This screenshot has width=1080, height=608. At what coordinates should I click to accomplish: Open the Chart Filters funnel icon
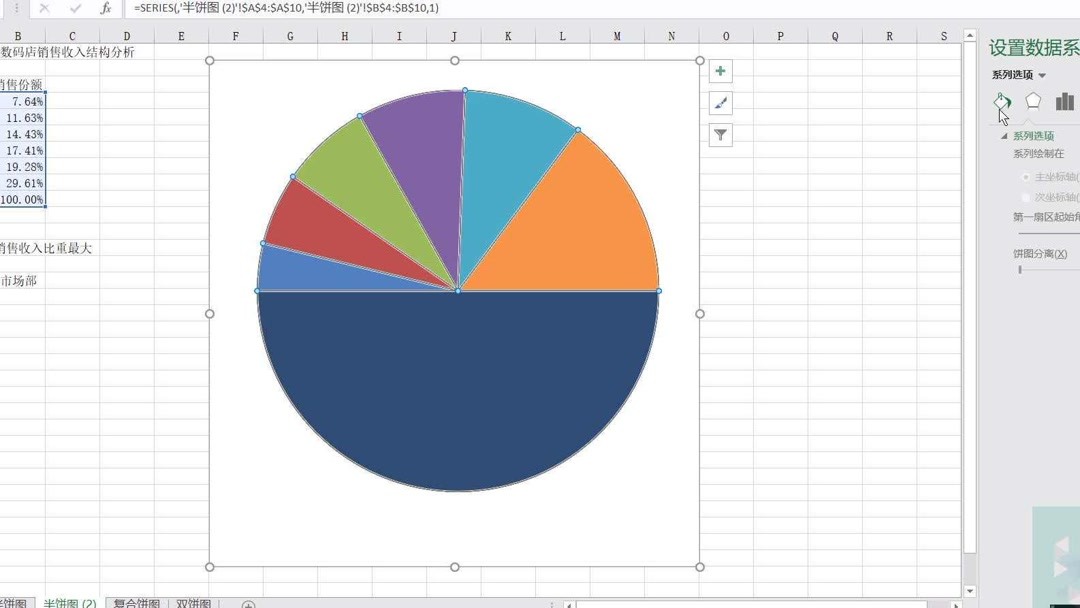[719, 134]
